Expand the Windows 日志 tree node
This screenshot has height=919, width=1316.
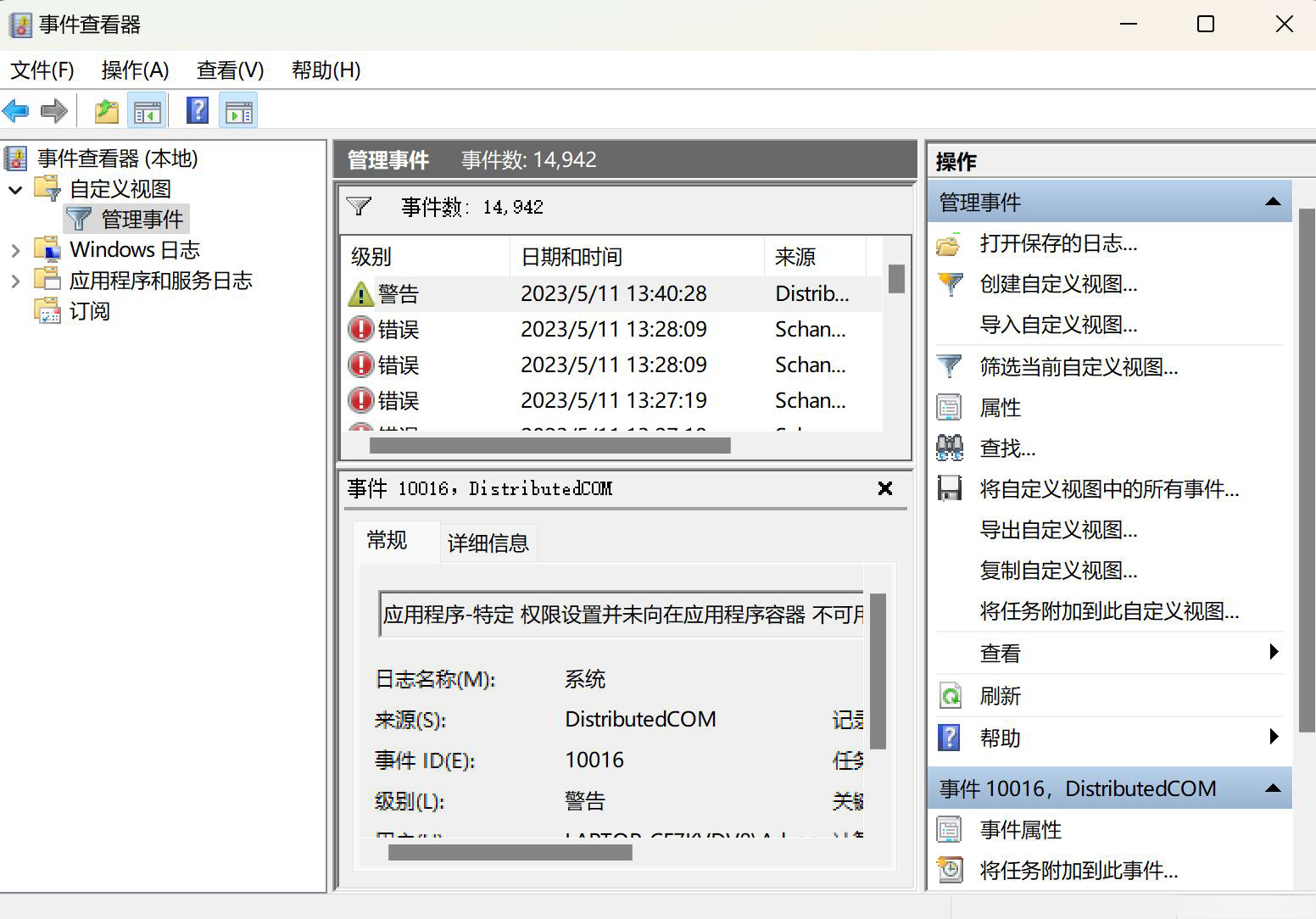pos(17,248)
